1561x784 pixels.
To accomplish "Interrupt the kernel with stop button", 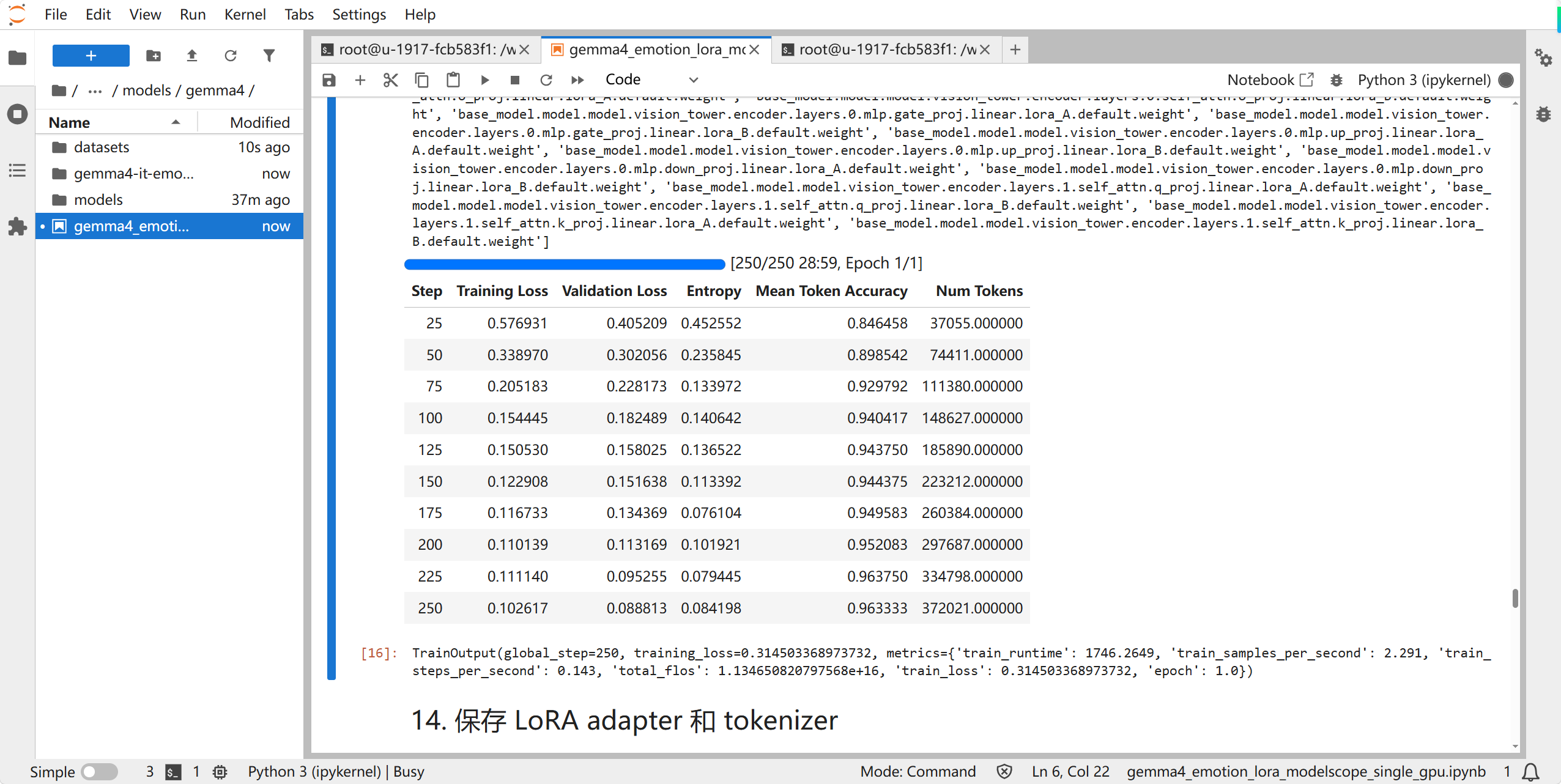I will click(515, 80).
